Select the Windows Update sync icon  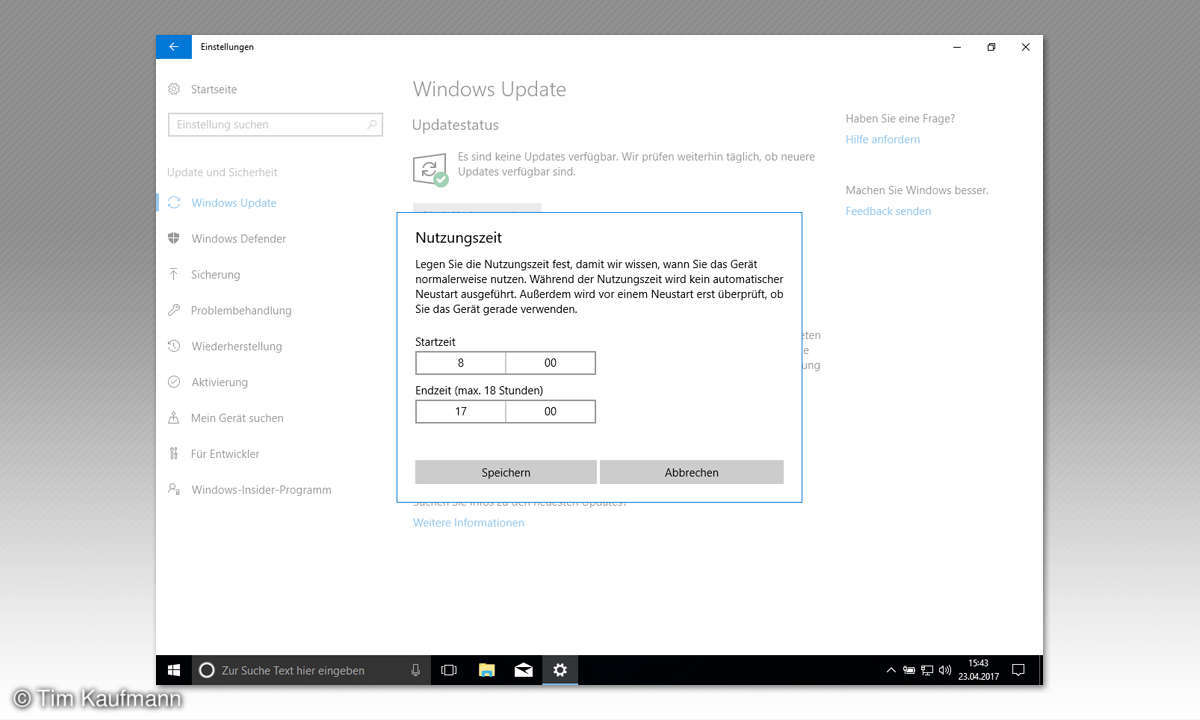pyautogui.click(x=174, y=203)
